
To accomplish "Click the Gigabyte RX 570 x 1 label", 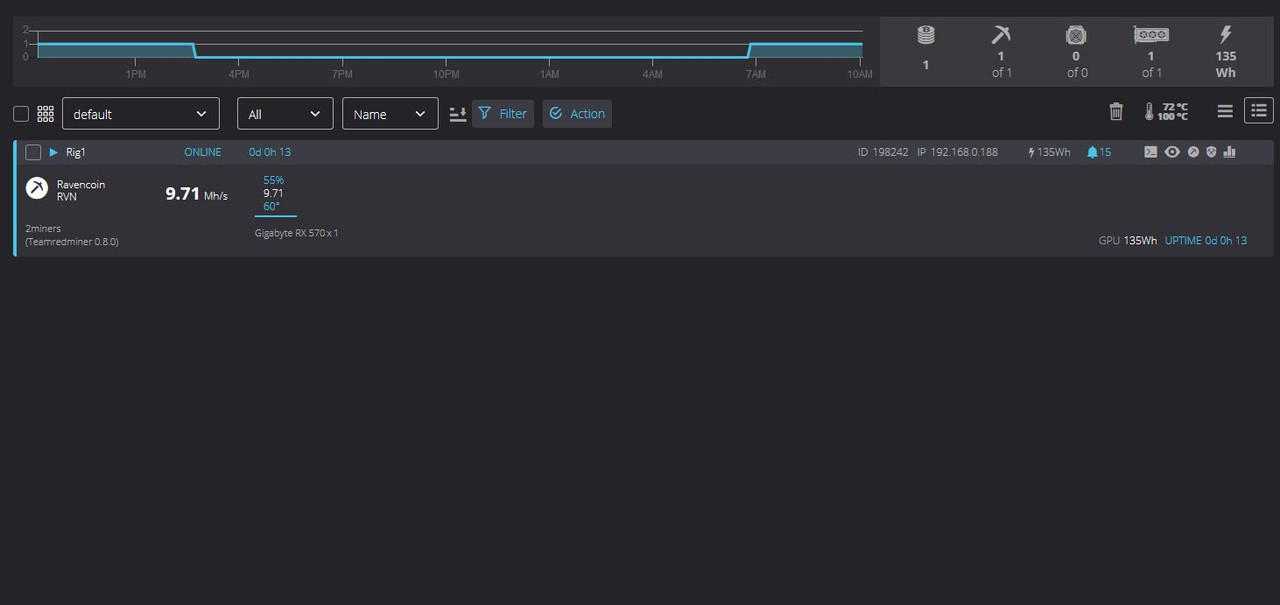I will pyautogui.click(x=297, y=233).
